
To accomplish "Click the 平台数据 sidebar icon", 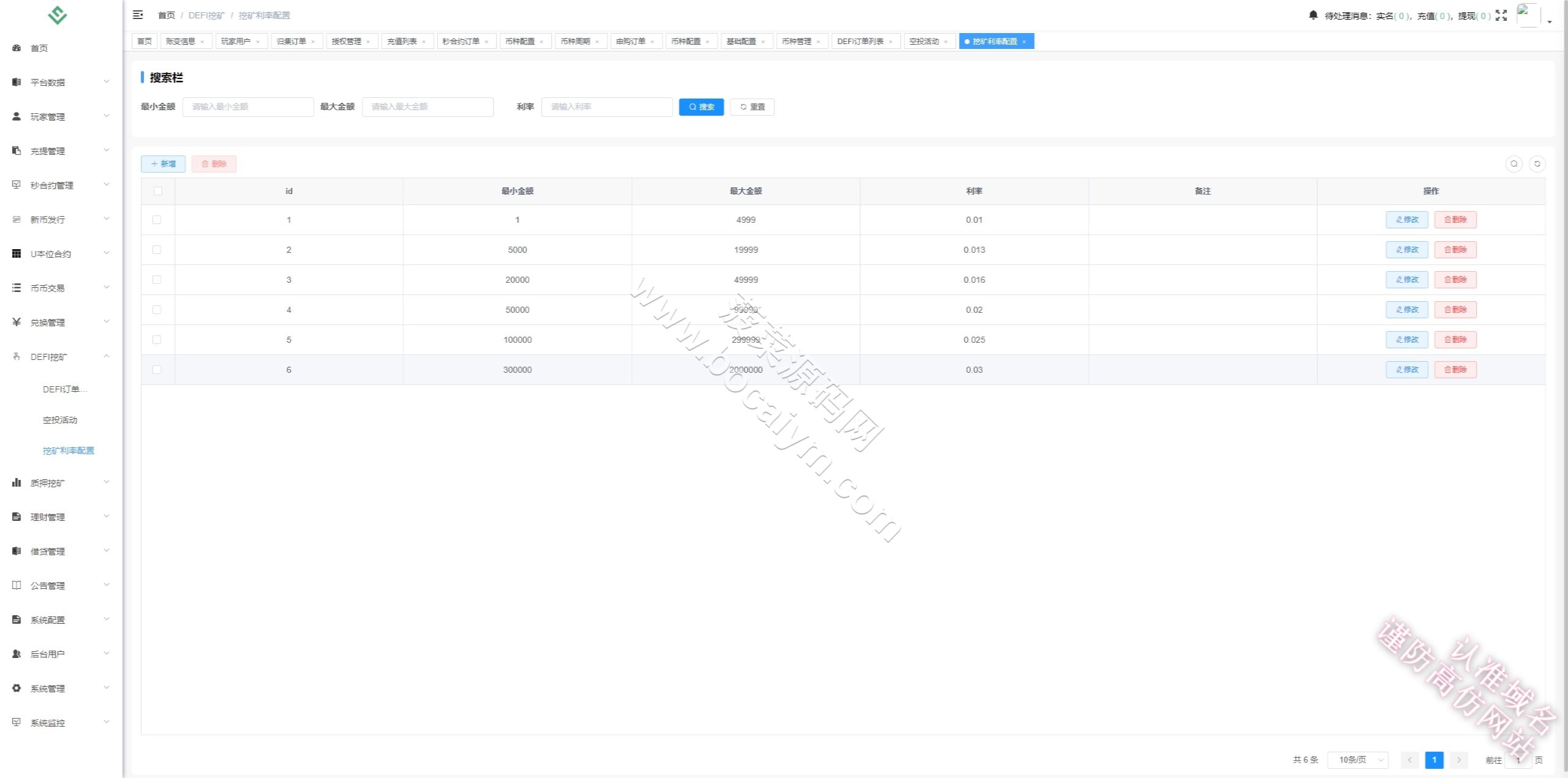I will coord(17,82).
